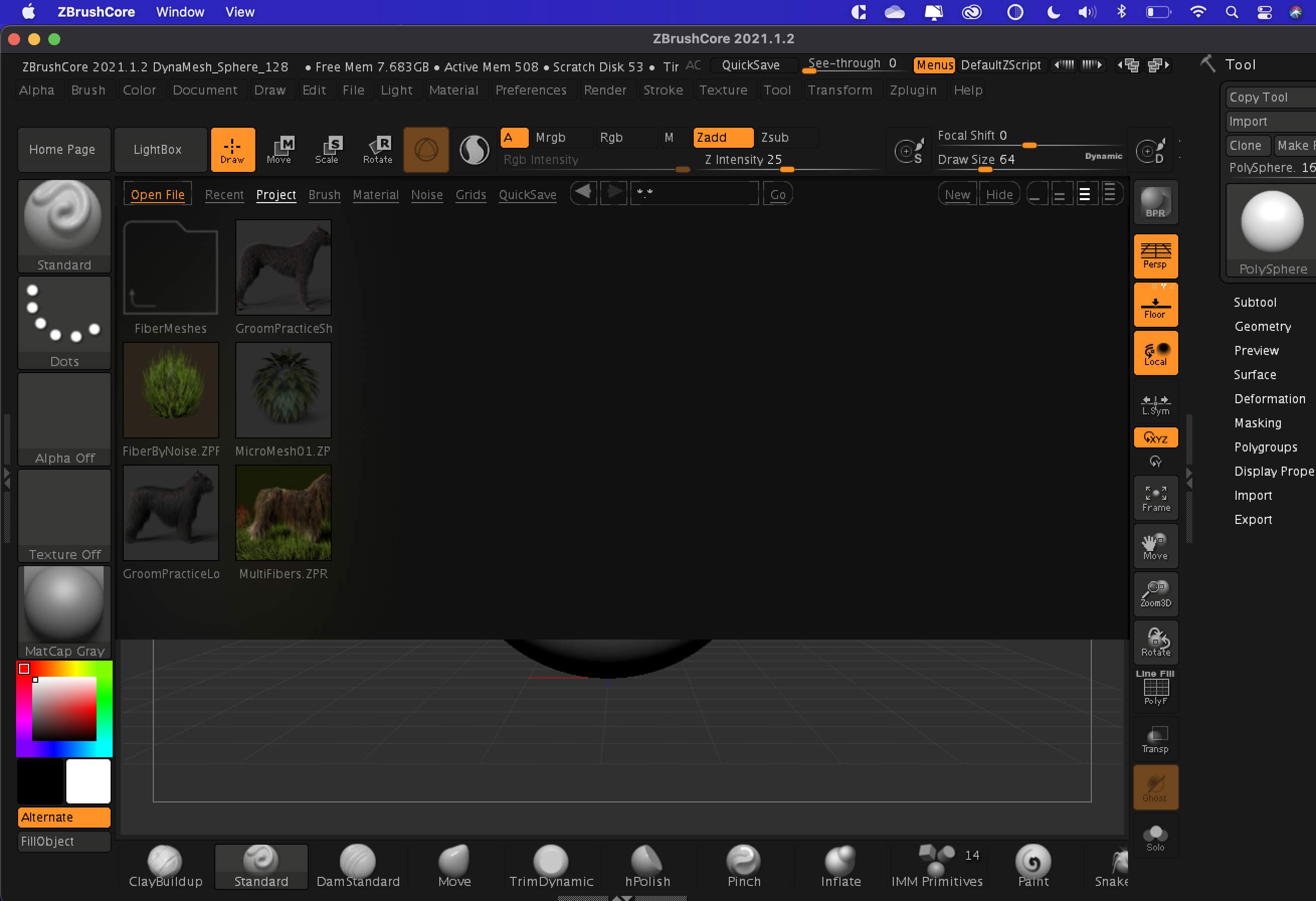Click the BPR render icon
The width and height of the screenshot is (1316, 901).
(x=1155, y=203)
